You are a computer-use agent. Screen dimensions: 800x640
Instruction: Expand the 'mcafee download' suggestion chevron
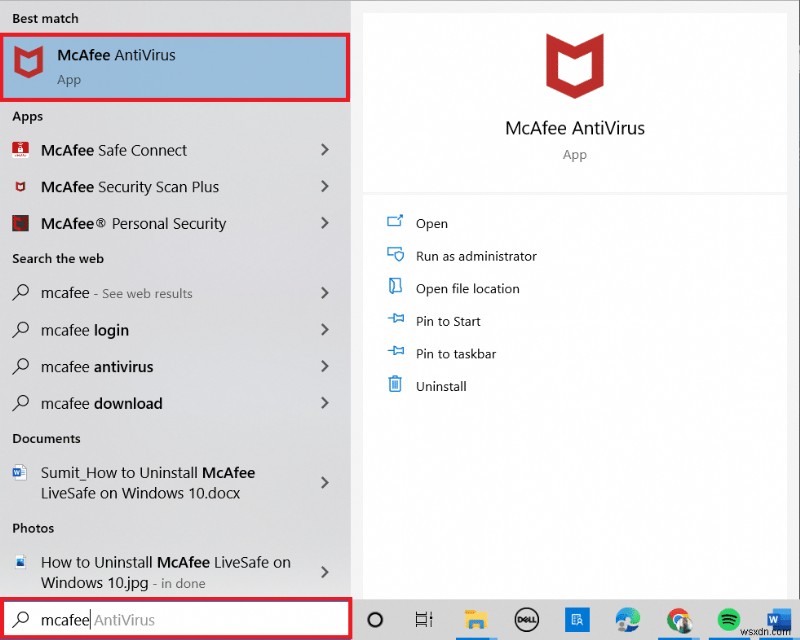(x=324, y=403)
